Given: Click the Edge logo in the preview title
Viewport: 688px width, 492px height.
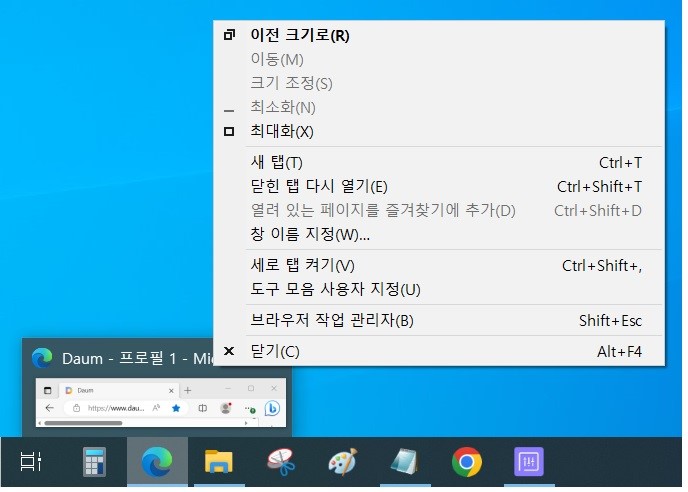Looking at the screenshot, I should 42,358.
